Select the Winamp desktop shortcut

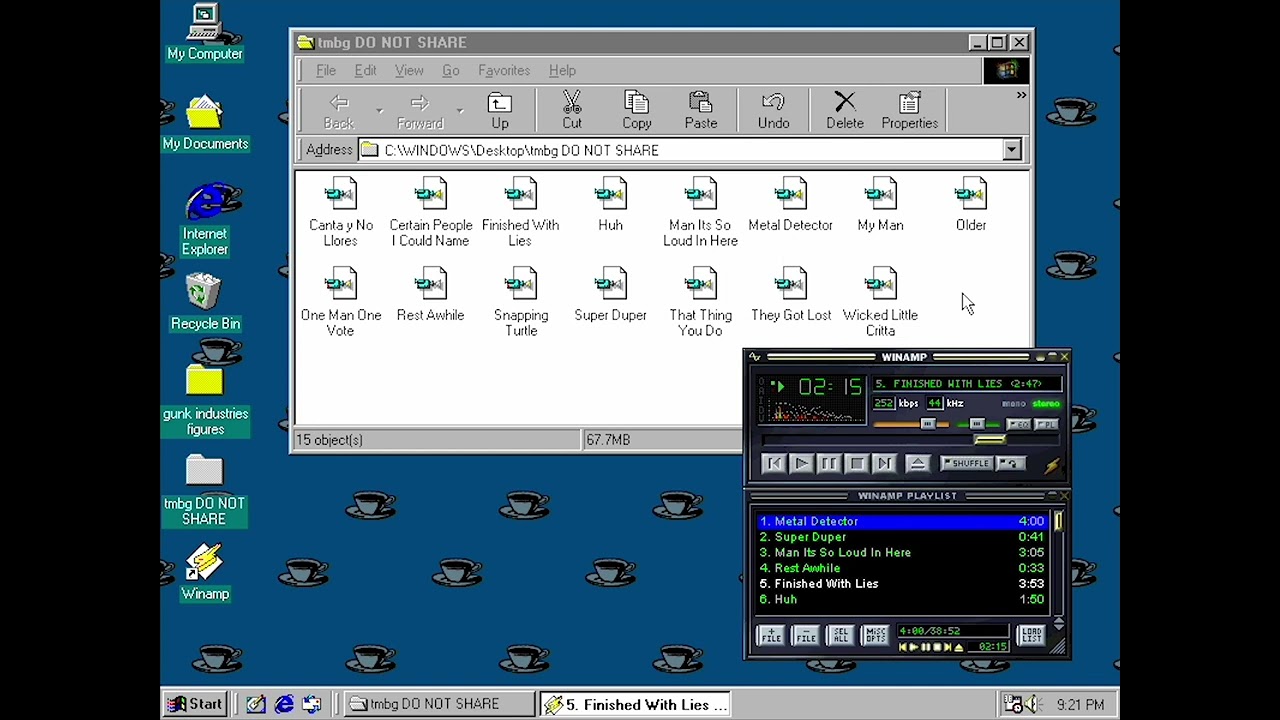point(205,573)
